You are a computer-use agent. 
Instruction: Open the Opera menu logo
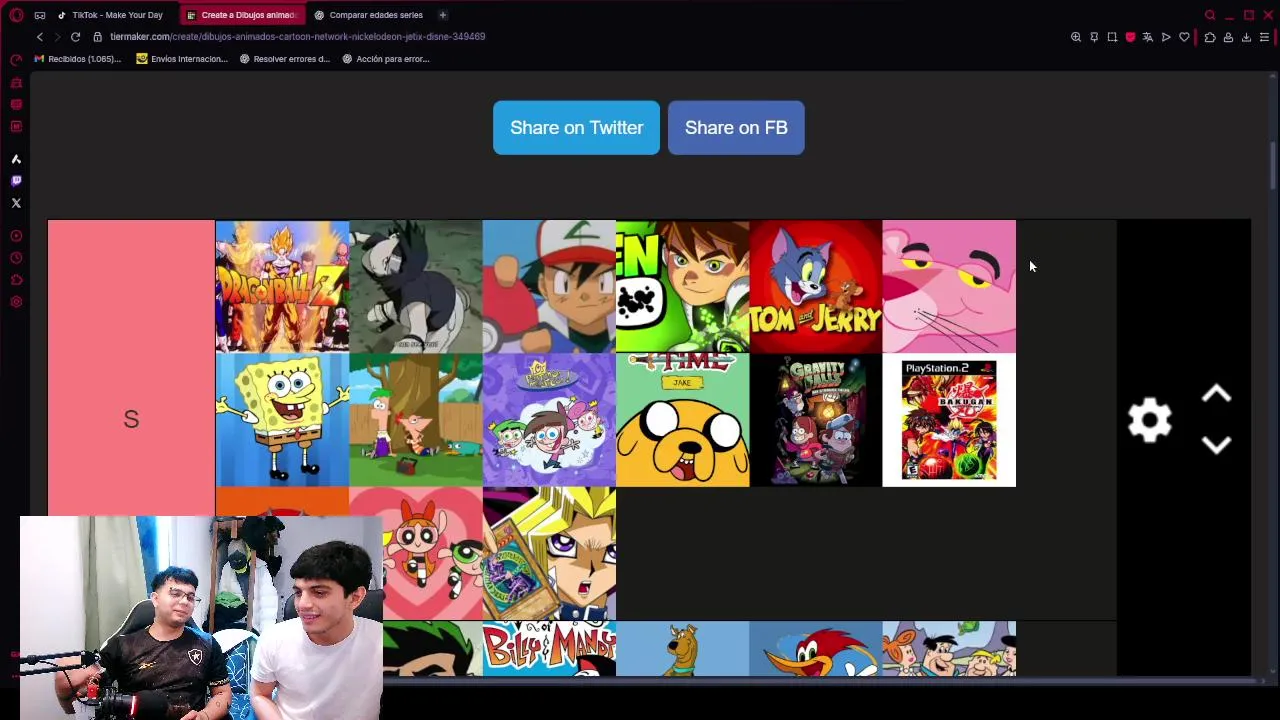[x=16, y=15]
